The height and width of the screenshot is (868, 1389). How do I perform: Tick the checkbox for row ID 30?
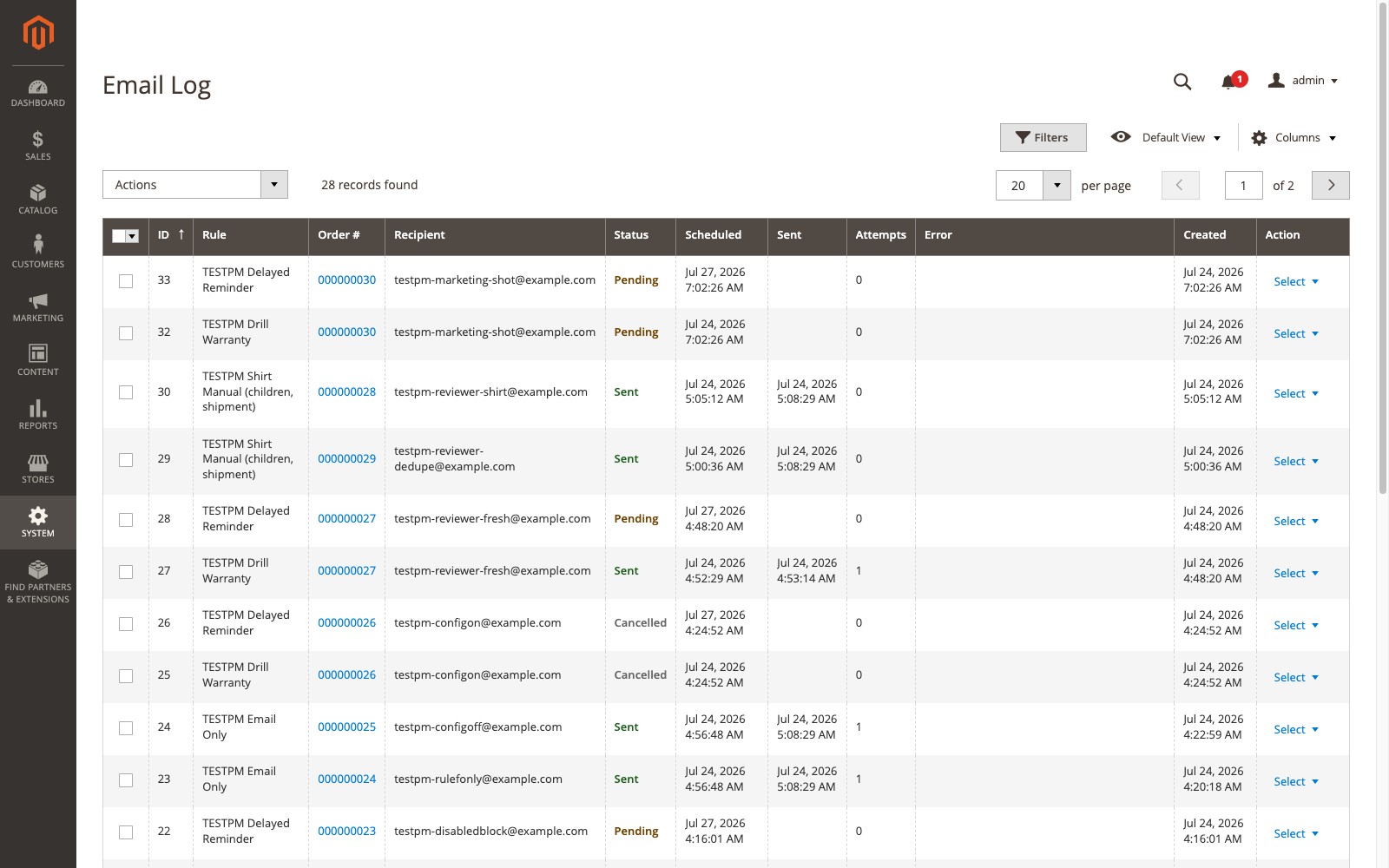click(126, 392)
